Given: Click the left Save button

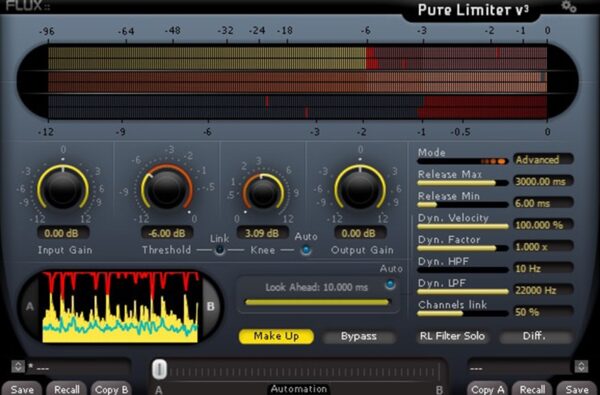Looking at the screenshot, I should tap(22, 388).
